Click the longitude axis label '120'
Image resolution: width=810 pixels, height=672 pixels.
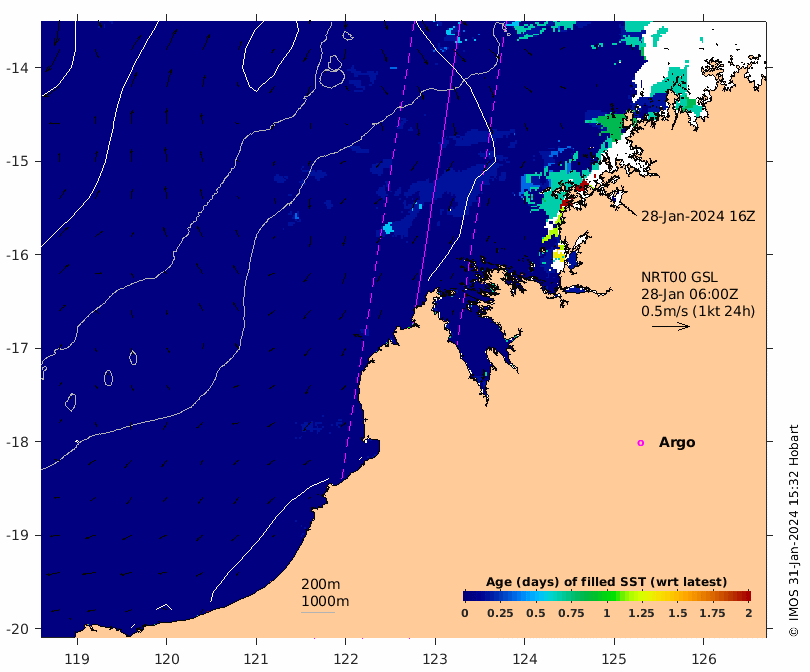point(167,659)
